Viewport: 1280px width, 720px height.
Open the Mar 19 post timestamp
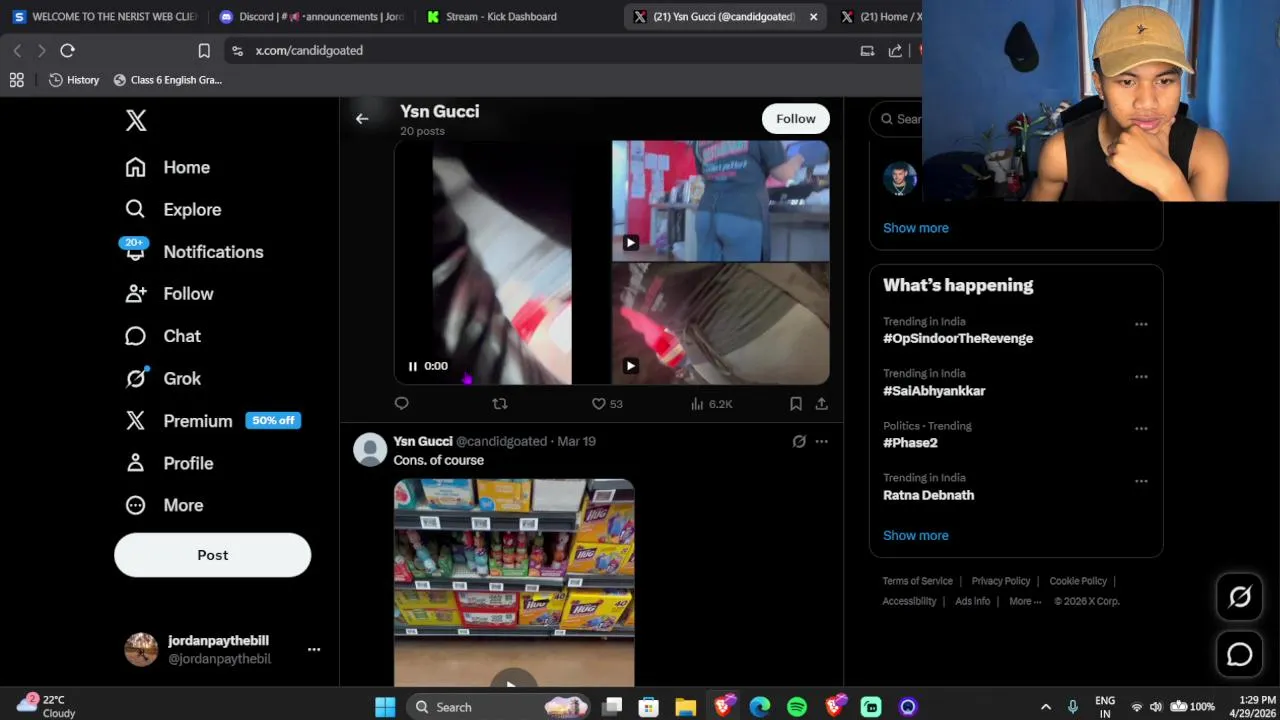tap(576, 441)
